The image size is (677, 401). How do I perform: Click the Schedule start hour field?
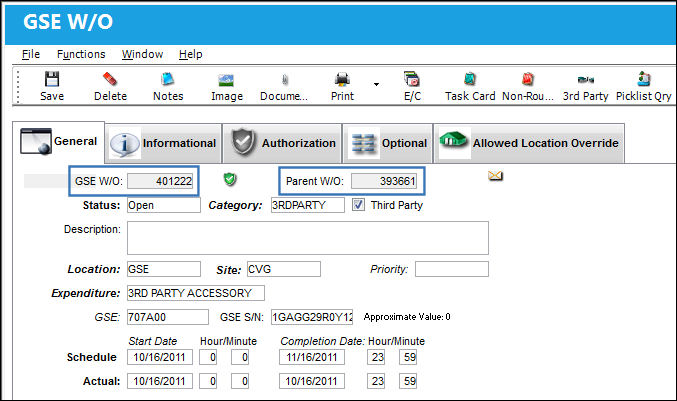(x=208, y=357)
